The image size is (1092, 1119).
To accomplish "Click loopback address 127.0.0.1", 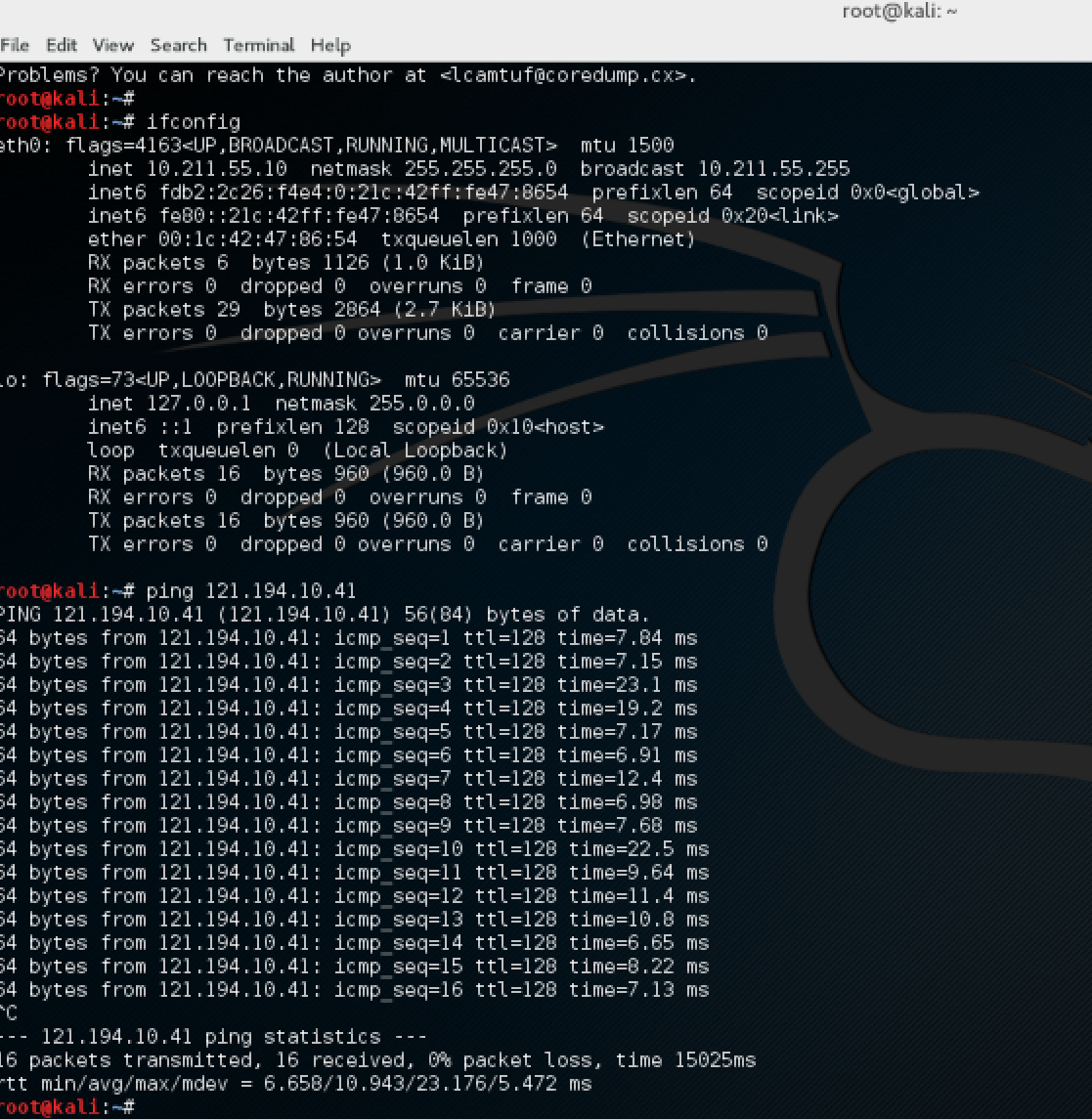I will 198,404.
